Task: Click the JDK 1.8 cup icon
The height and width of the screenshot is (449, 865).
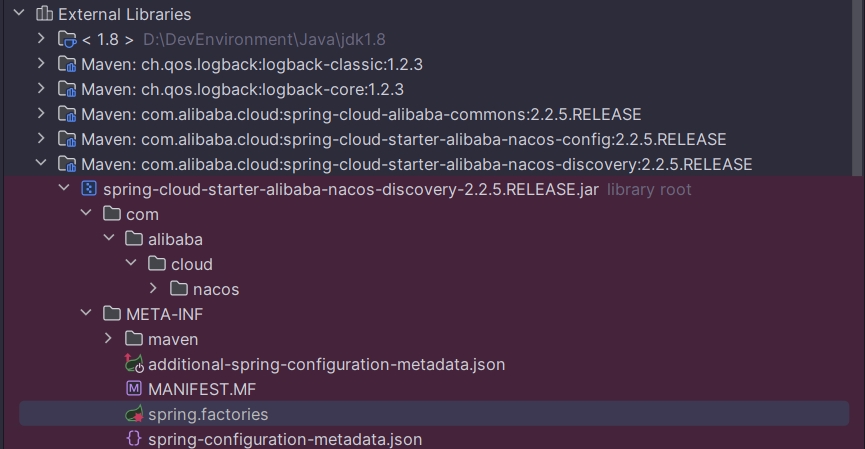Action: (x=67, y=39)
